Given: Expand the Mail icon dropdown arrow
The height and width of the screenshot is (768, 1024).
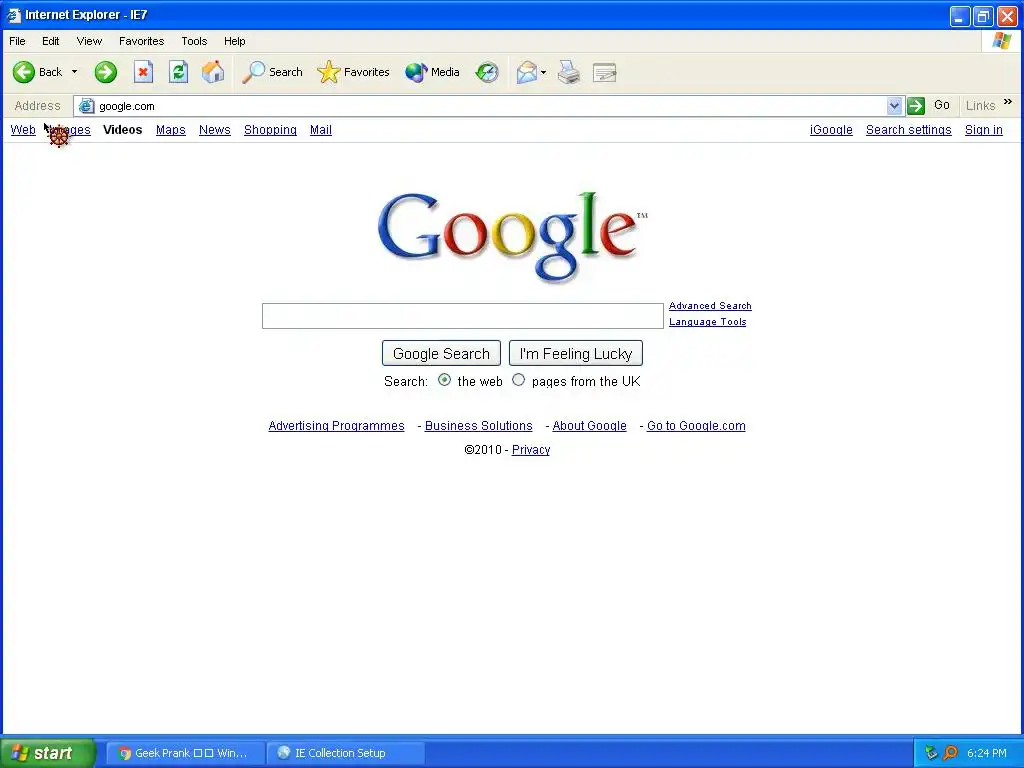Looking at the screenshot, I should pyautogui.click(x=543, y=72).
